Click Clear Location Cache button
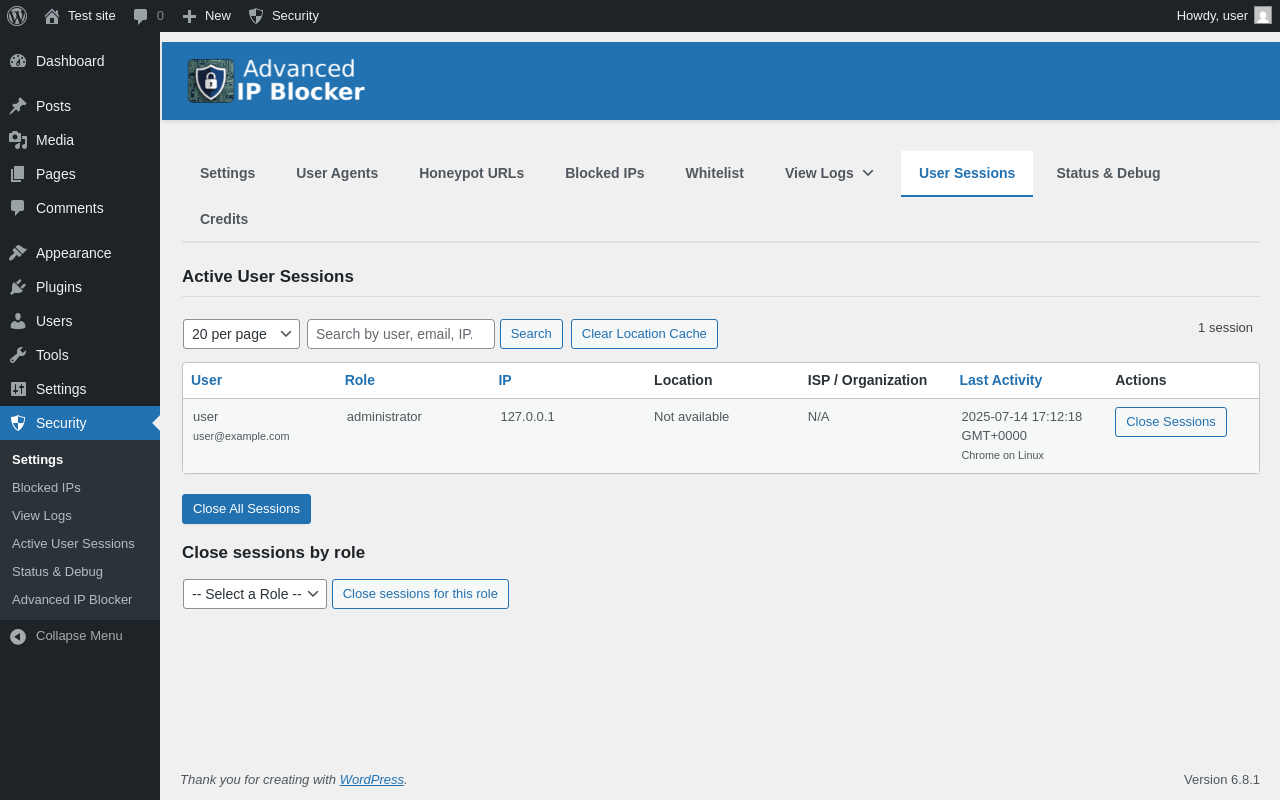The height and width of the screenshot is (800, 1280). tap(644, 334)
